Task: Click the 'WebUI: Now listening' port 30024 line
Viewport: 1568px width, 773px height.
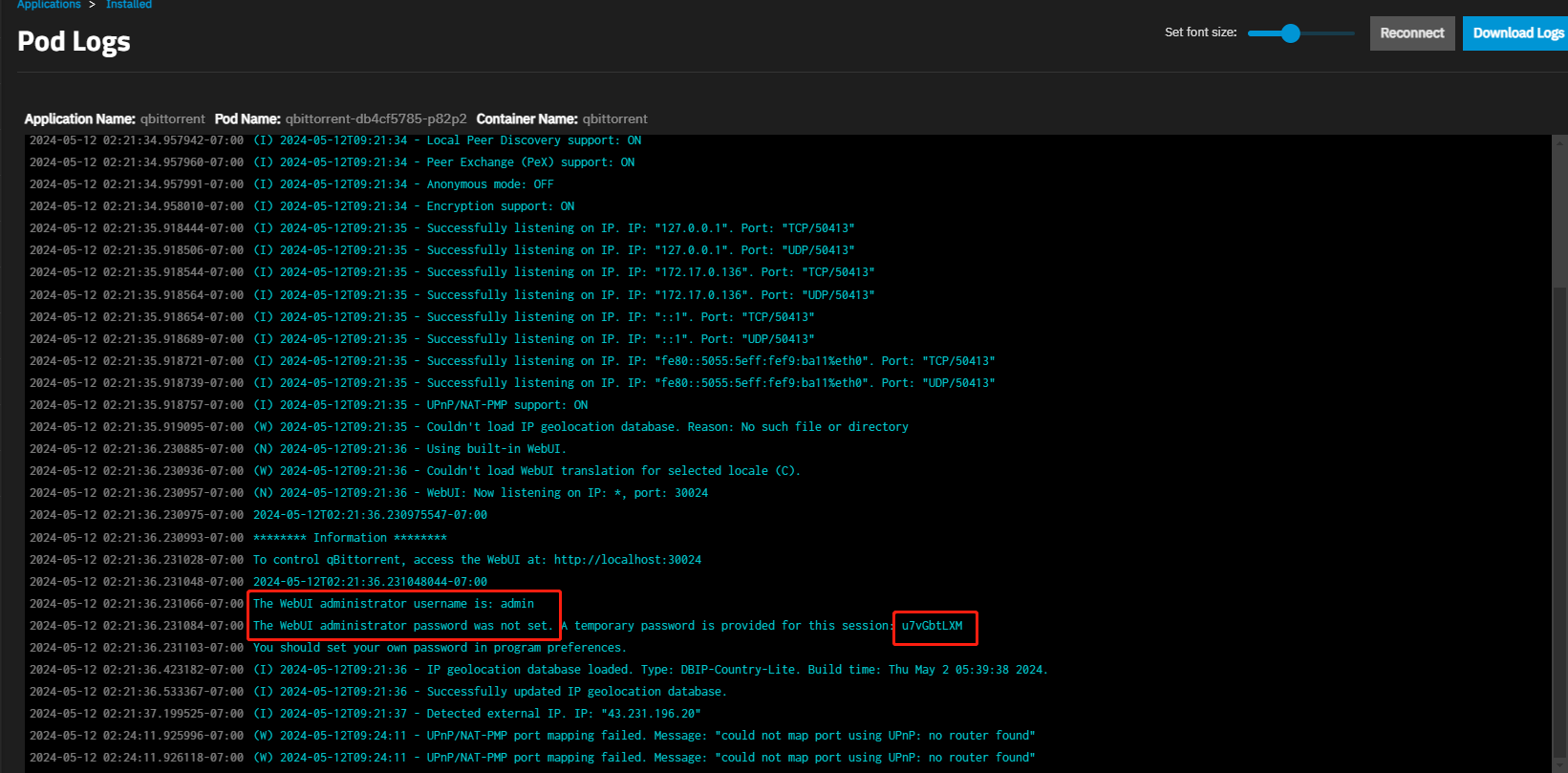Action: tap(369, 493)
